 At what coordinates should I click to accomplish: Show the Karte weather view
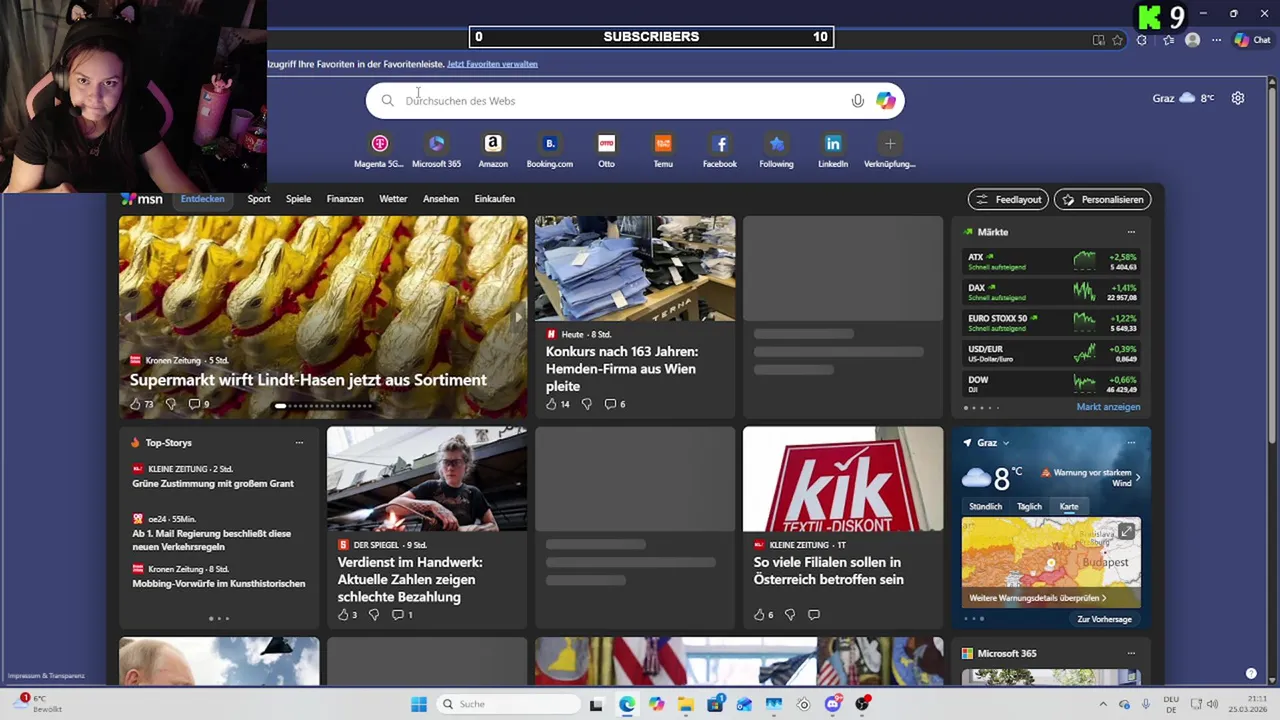(x=1069, y=507)
